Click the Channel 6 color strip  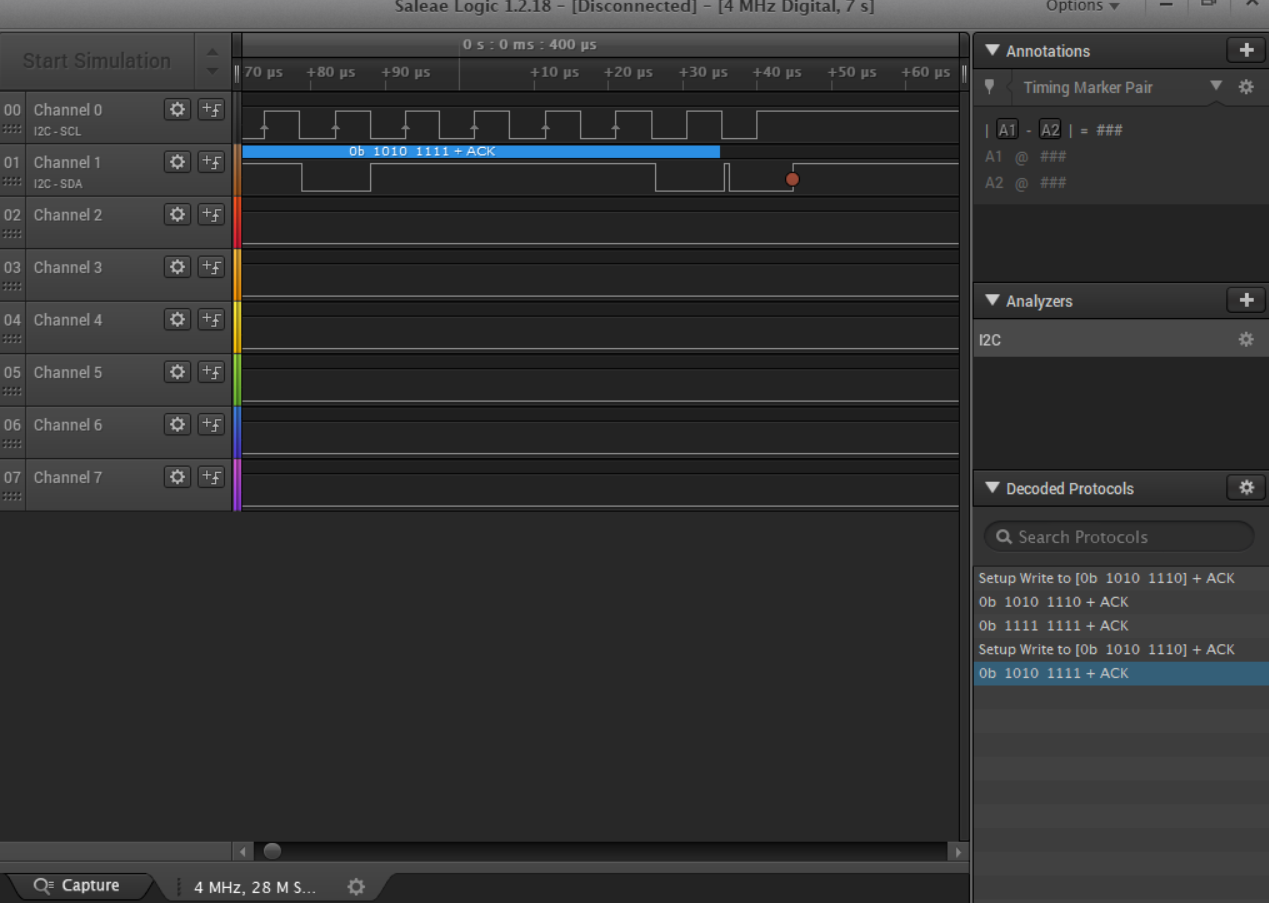coord(237,432)
